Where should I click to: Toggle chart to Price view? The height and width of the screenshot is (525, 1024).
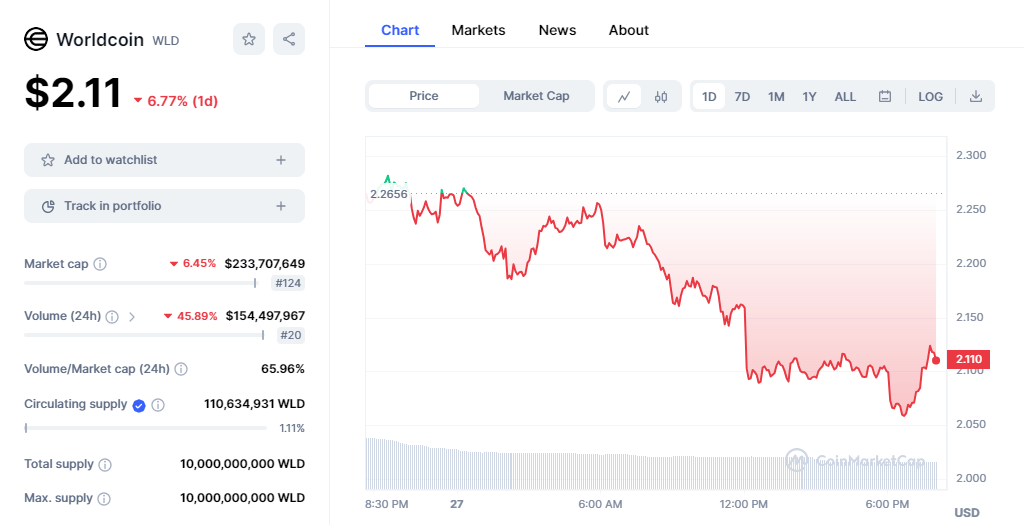click(x=424, y=96)
